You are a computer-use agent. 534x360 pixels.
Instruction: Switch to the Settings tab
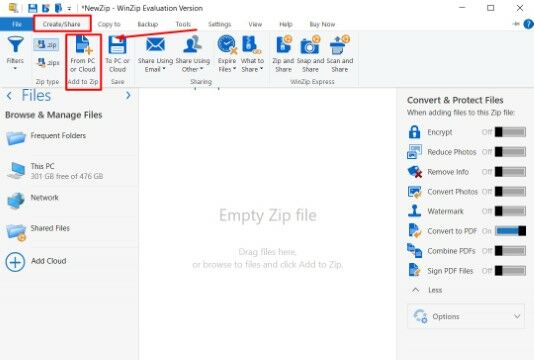[220, 24]
